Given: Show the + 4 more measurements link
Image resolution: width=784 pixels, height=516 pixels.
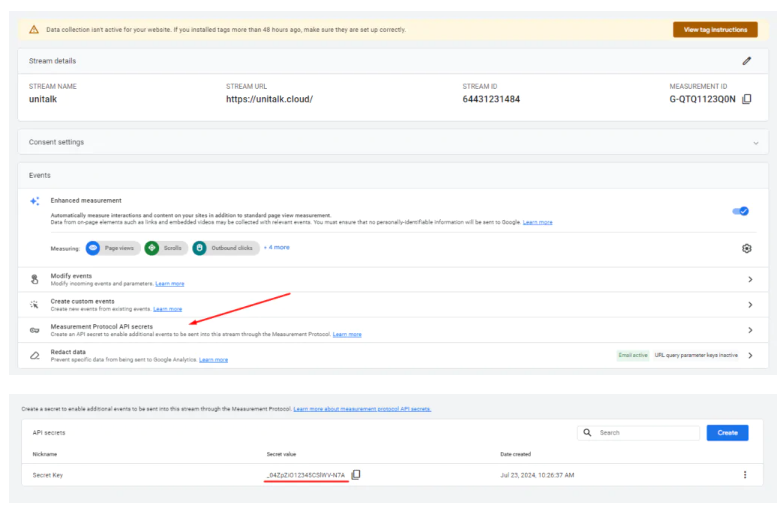Looking at the screenshot, I should click(x=277, y=247).
